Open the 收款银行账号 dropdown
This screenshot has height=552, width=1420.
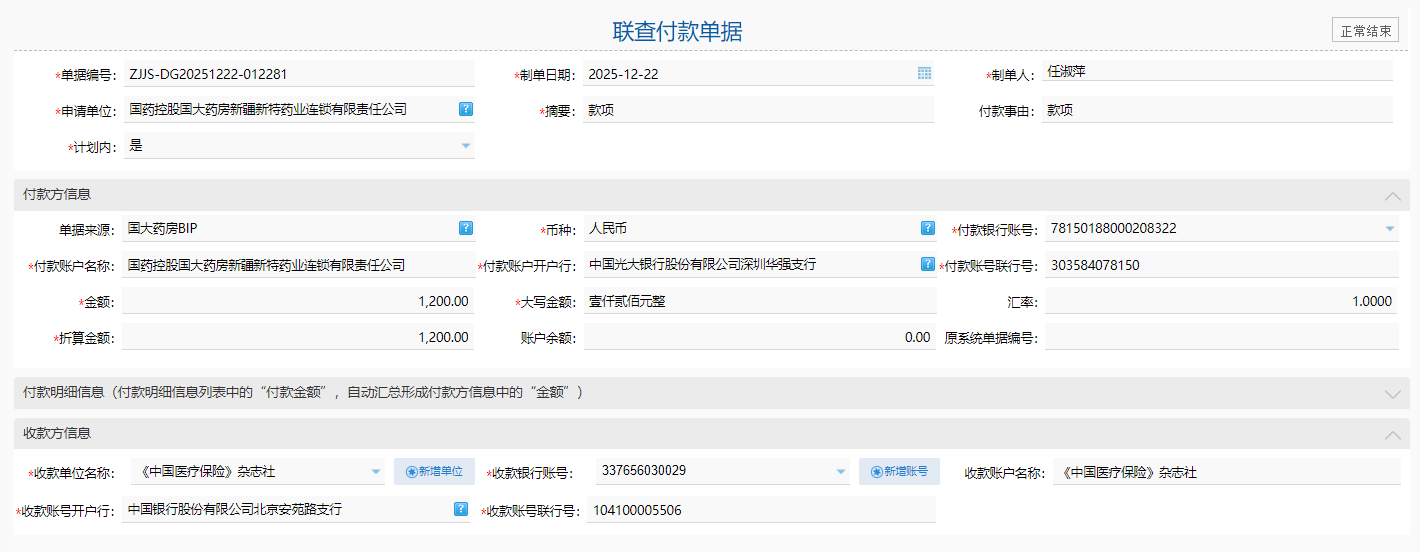[841, 472]
